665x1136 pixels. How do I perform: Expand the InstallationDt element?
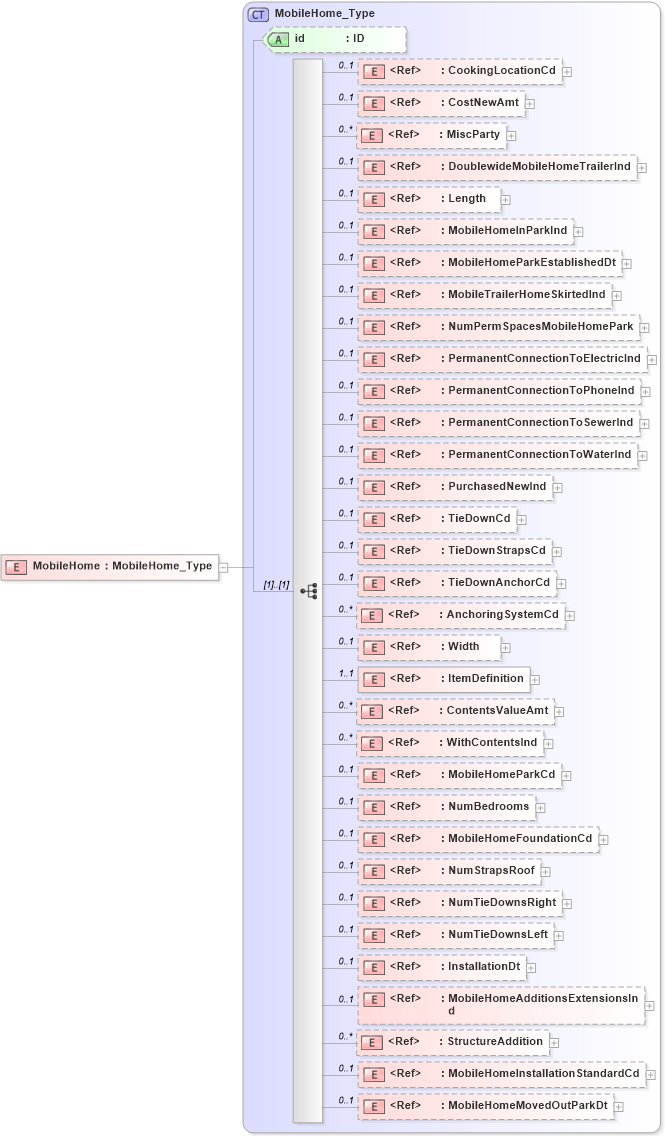coord(532,967)
